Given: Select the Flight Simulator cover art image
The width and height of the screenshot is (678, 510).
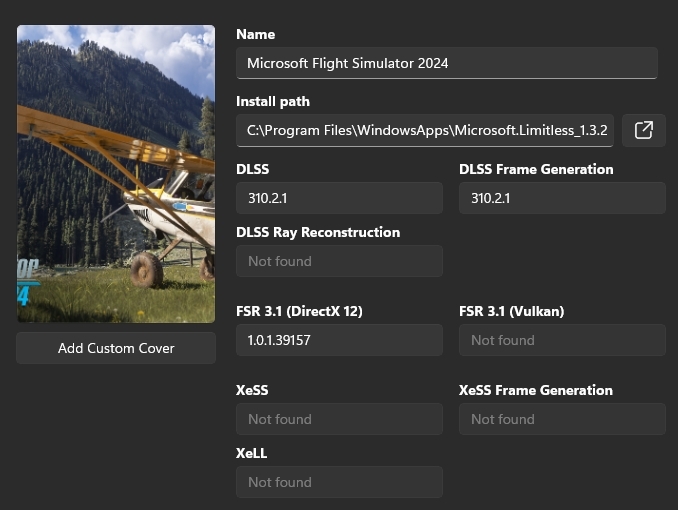Looking at the screenshot, I should point(116,174).
